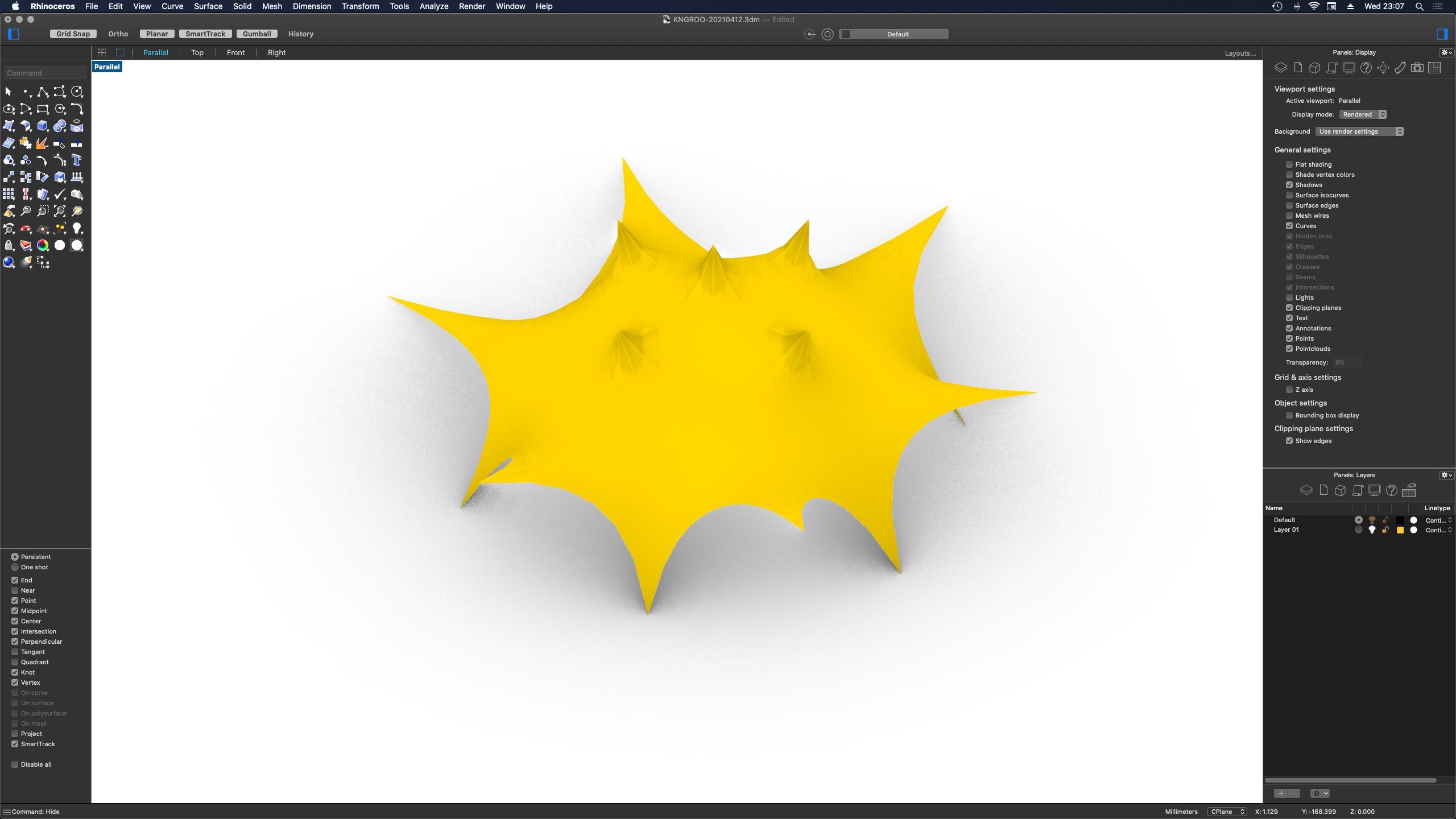Click the Box solid tool icon
Viewport: 1456px width, 819px height.
coord(42,126)
